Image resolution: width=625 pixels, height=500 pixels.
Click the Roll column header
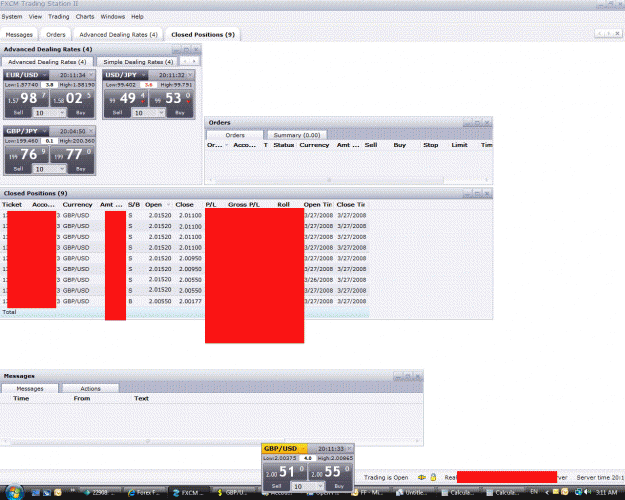(283, 205)
